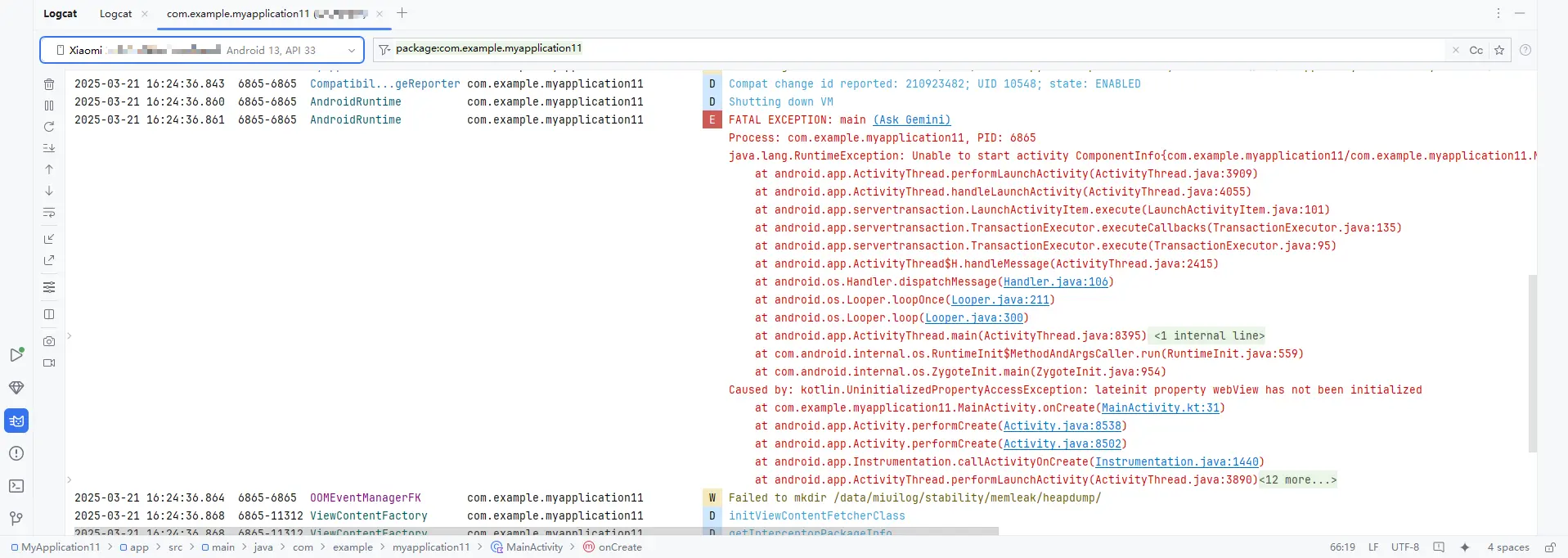Viewport: 1568px width, 558px height.
Task: Click the Ask Gemini link
Action: [x=911, y=120]
